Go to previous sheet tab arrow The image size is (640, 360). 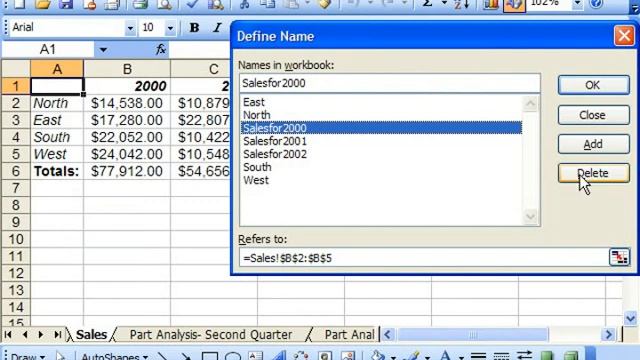tap(25, 334)
